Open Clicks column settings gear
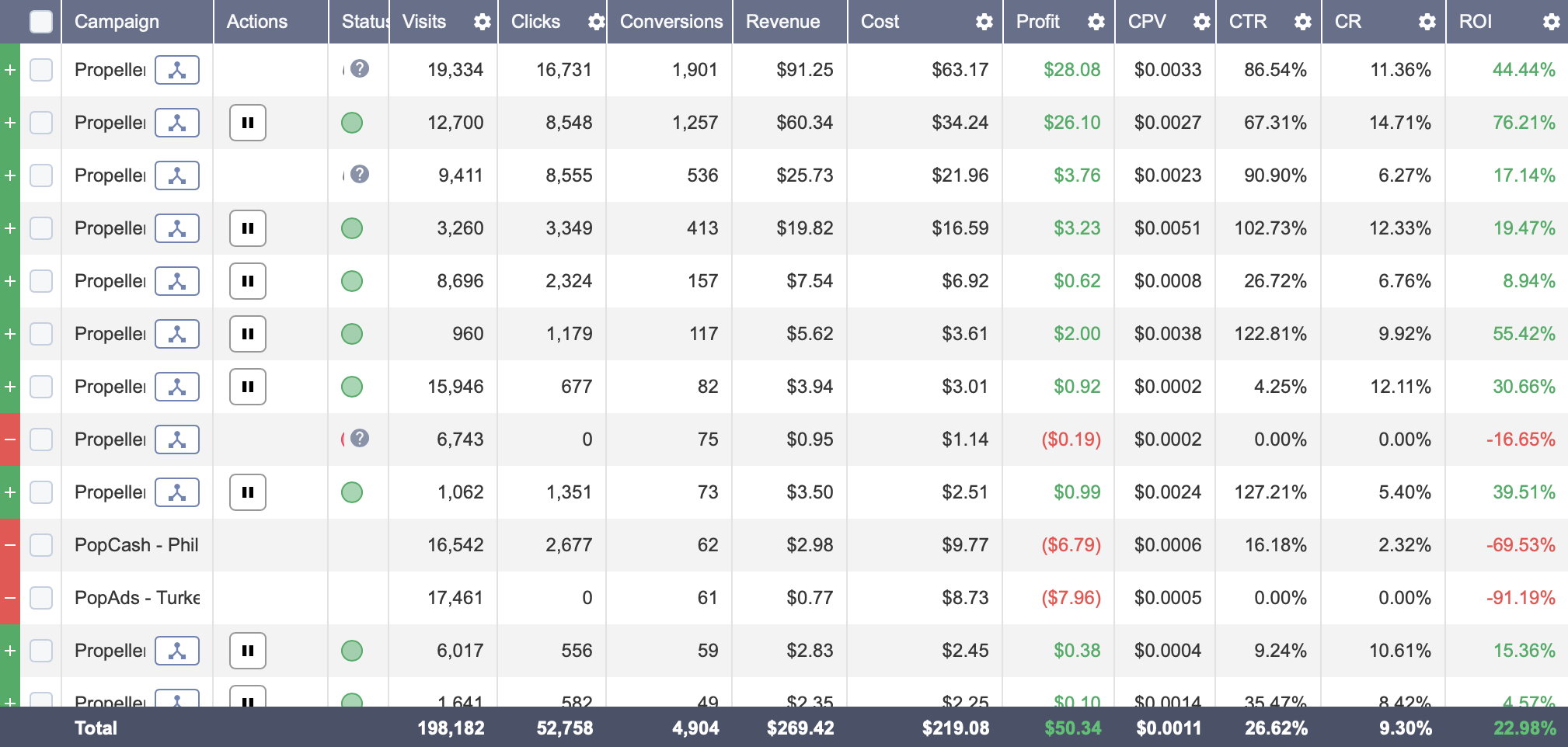 click(596, 22)
